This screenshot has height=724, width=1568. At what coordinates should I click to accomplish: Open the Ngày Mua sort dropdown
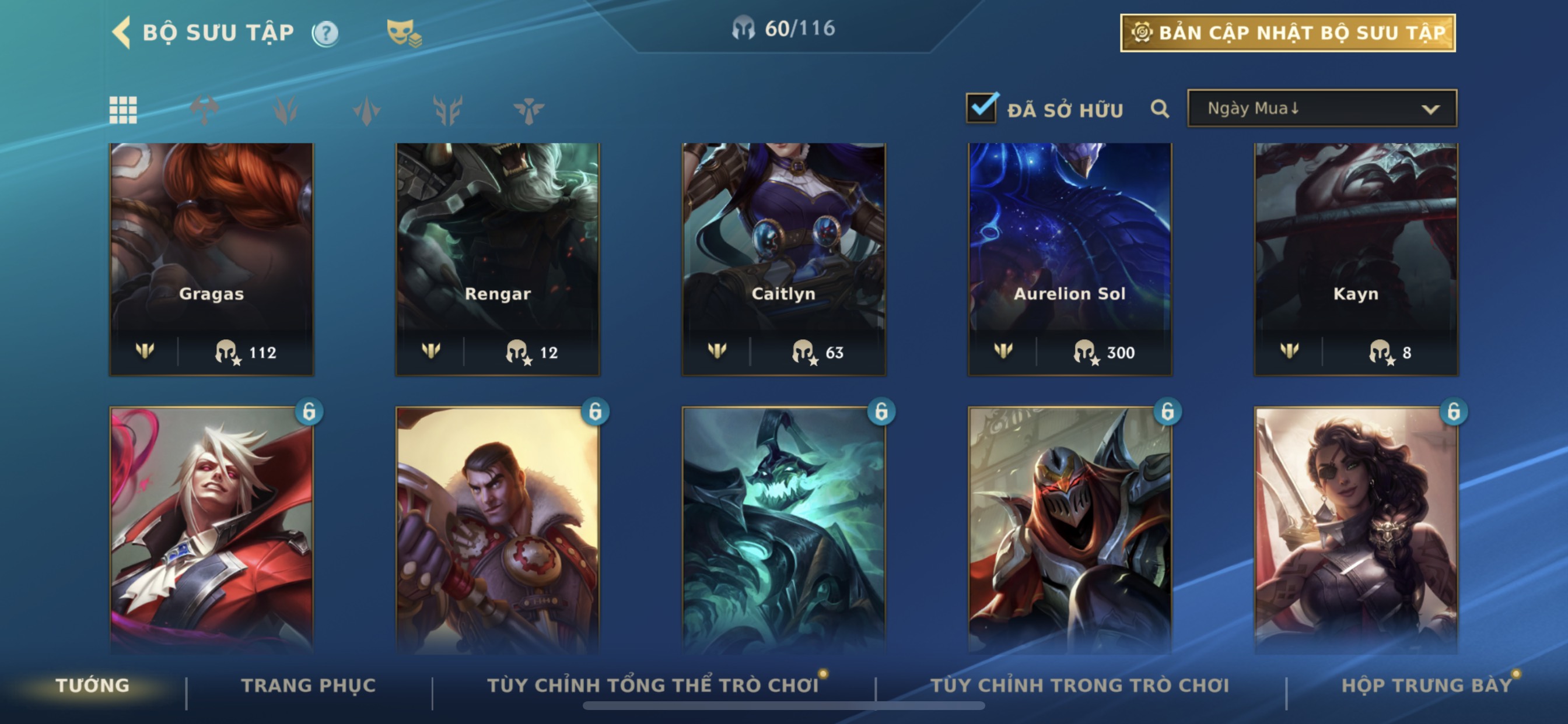pyautogui.click(x=1322, y=108)
